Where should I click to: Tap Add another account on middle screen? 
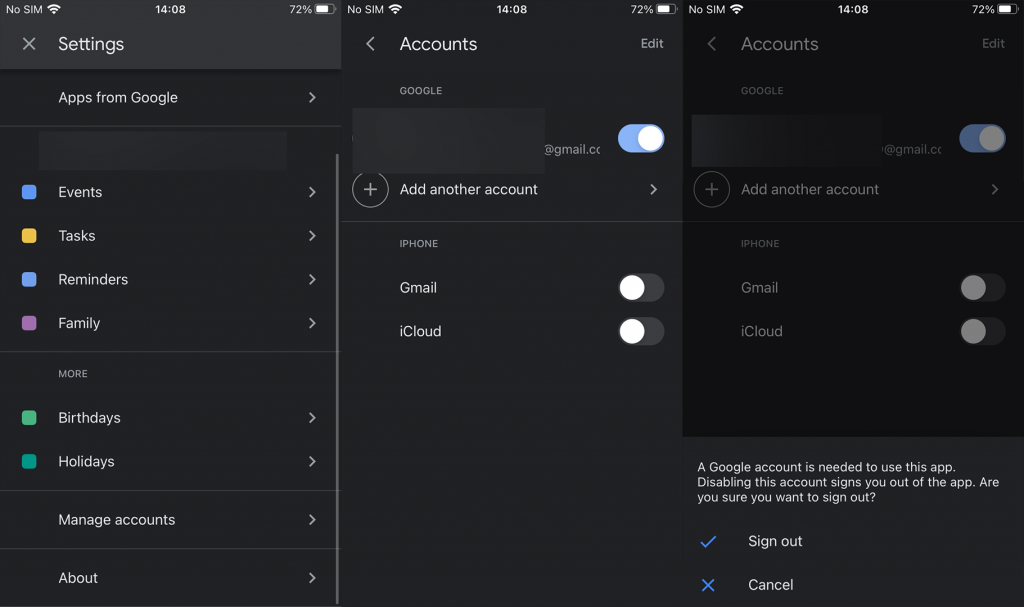click(468, 189)
